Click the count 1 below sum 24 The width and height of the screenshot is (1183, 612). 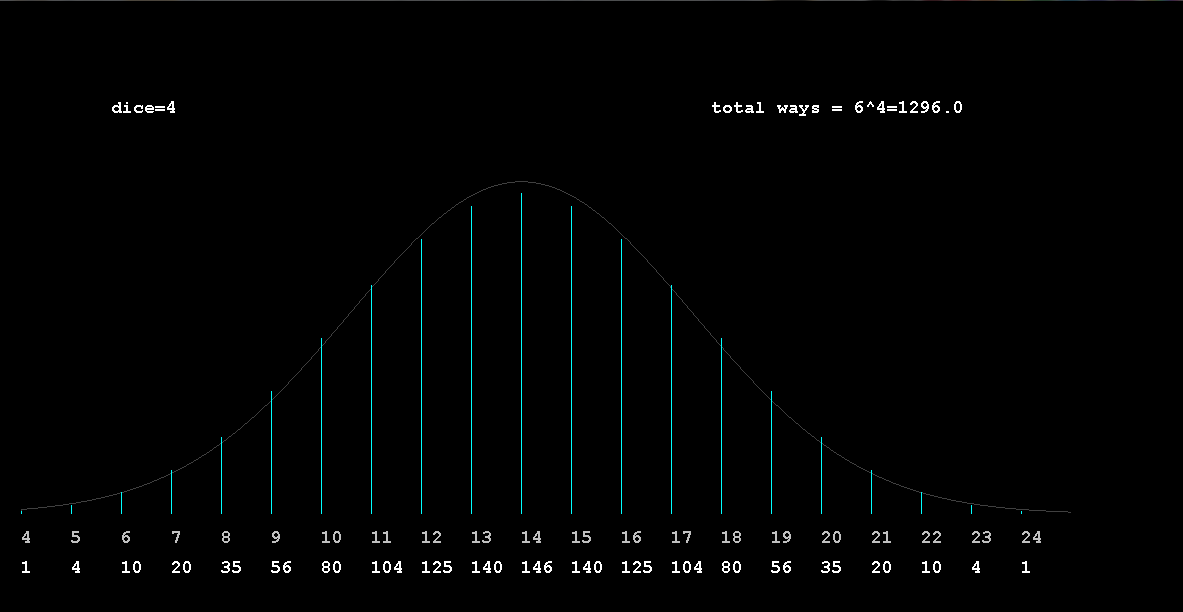1026,568
